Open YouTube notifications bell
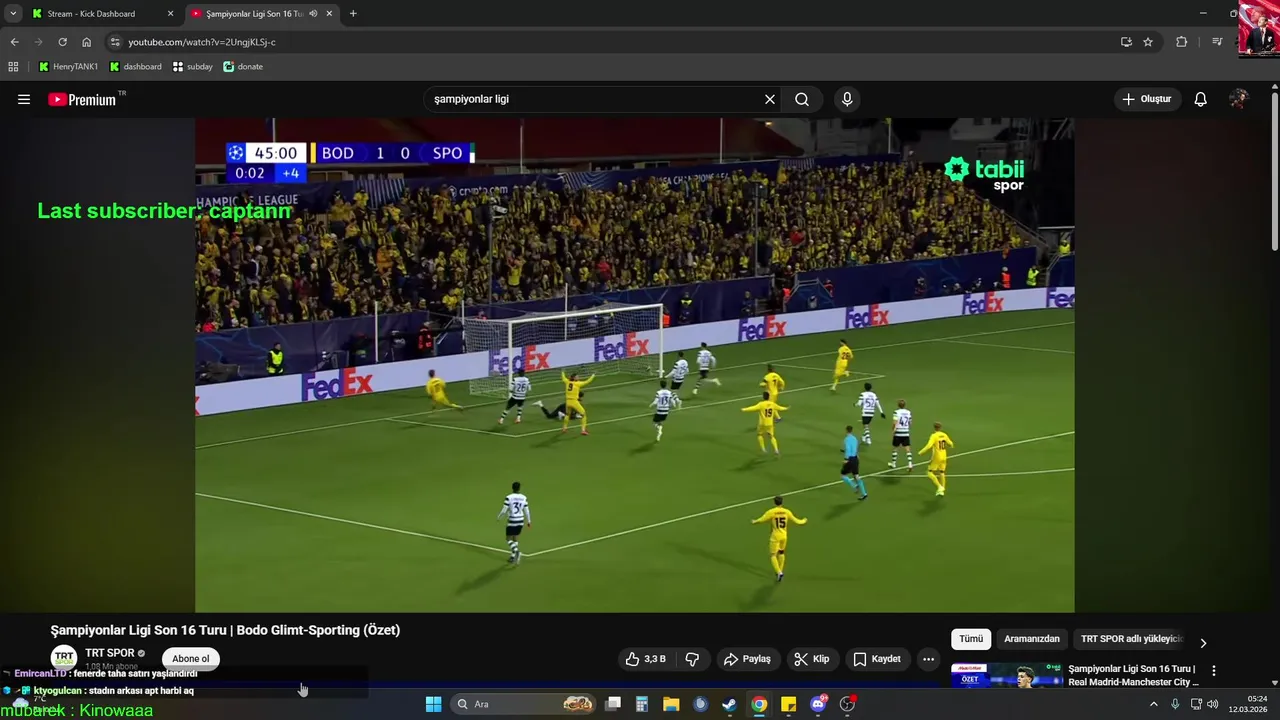The width and height of the screenshot is (1280, 720). click(x=1201, y=99)
